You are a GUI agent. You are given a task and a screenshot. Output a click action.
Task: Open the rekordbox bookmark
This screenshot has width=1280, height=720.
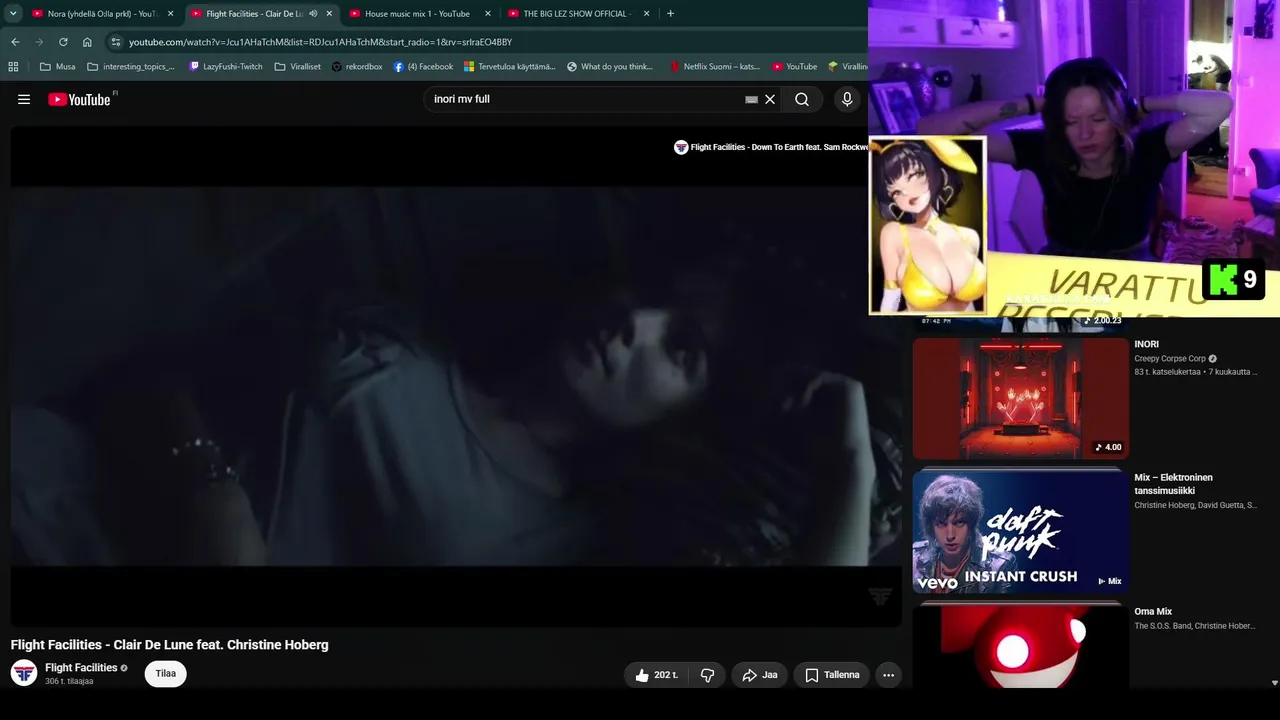coord(357,67)
